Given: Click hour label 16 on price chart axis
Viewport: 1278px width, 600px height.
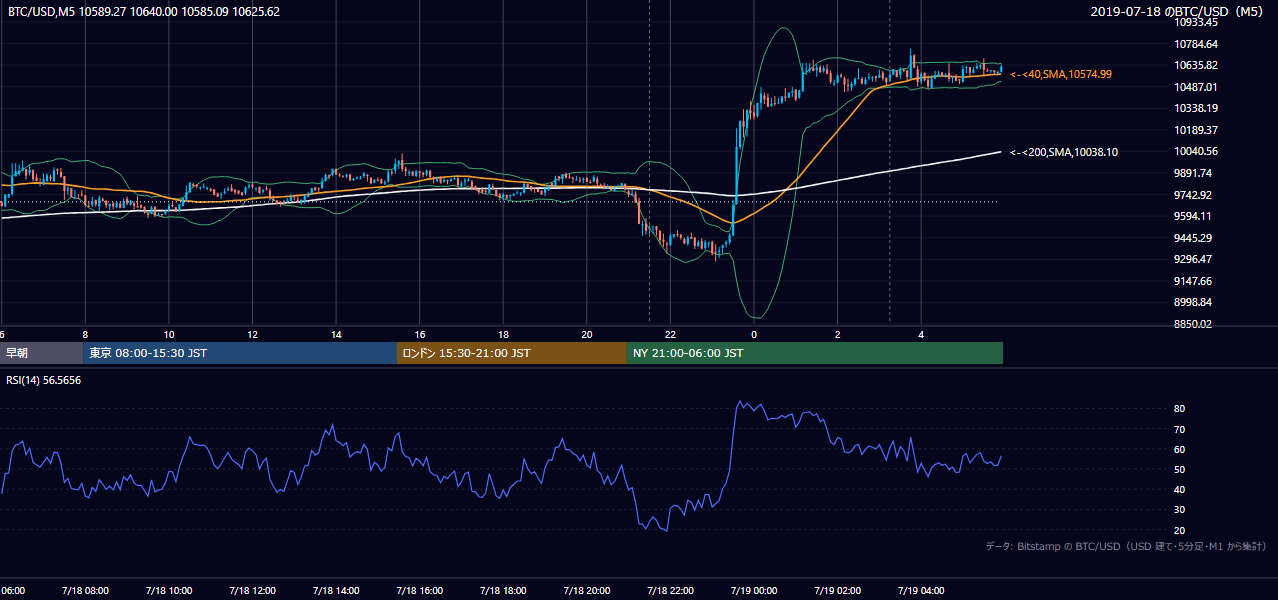Looking at the screenshot, I should [420, 335].
